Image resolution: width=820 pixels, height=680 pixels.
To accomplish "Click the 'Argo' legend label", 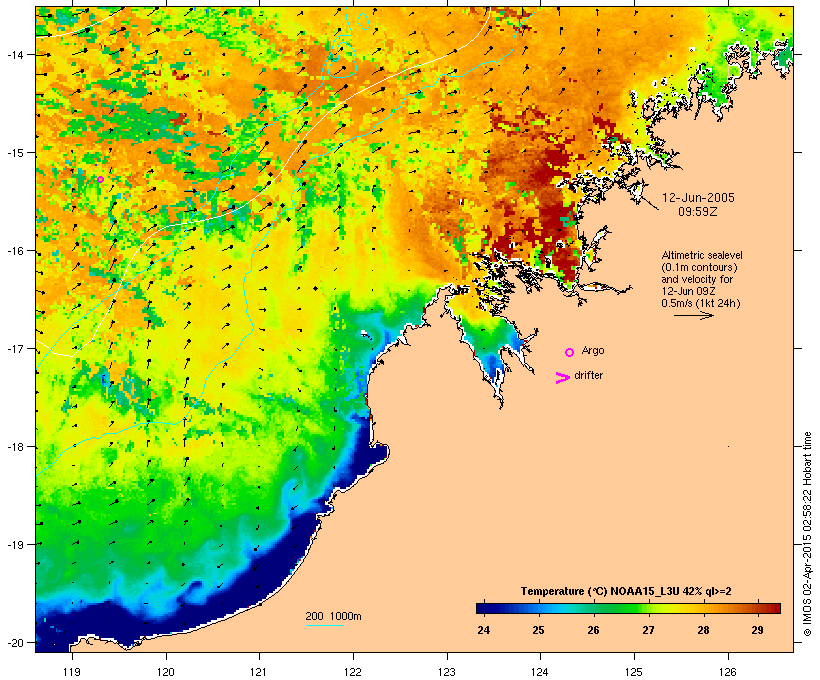I will (593, 350).
